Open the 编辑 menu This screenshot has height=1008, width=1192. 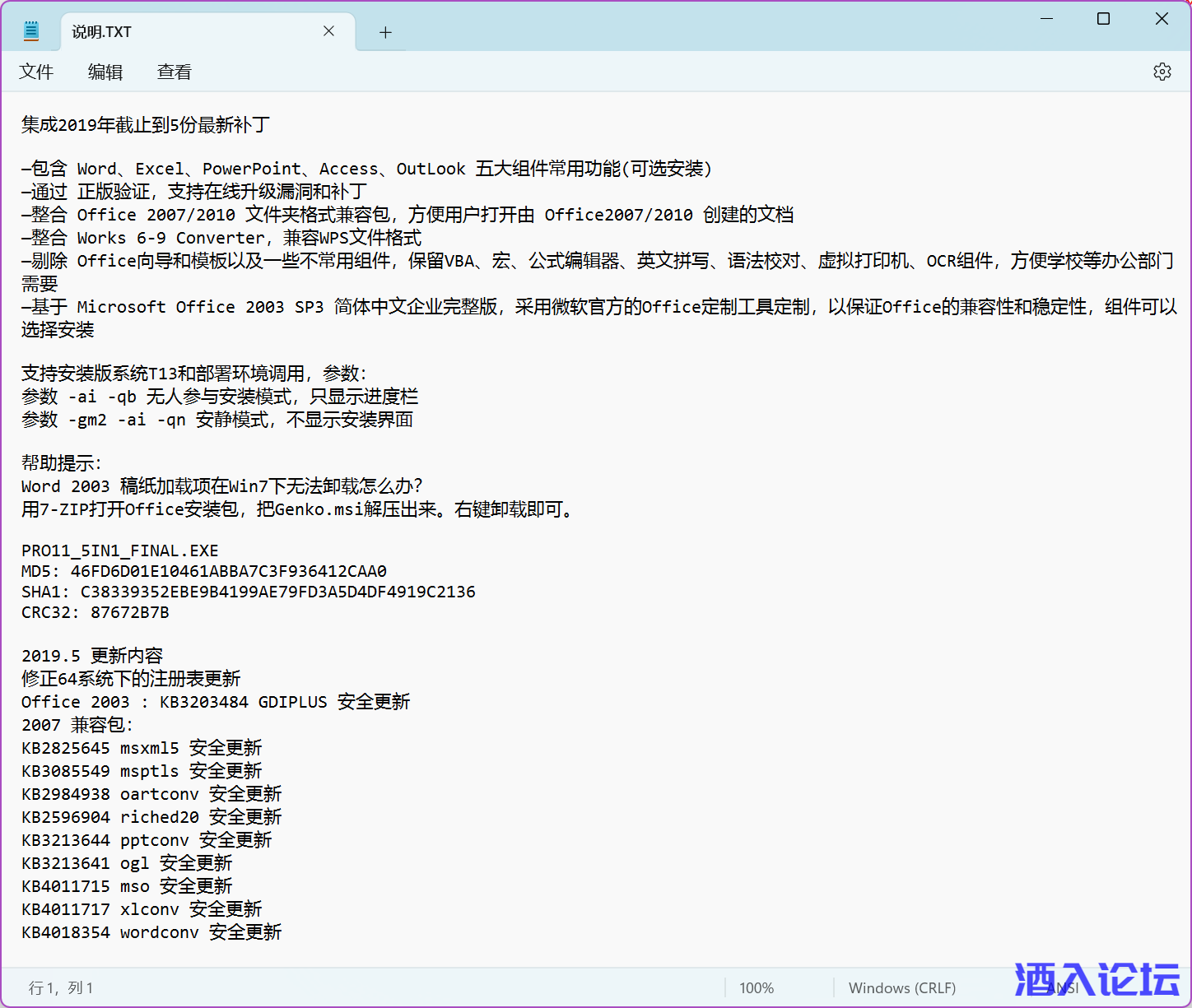tap(105, 72)
